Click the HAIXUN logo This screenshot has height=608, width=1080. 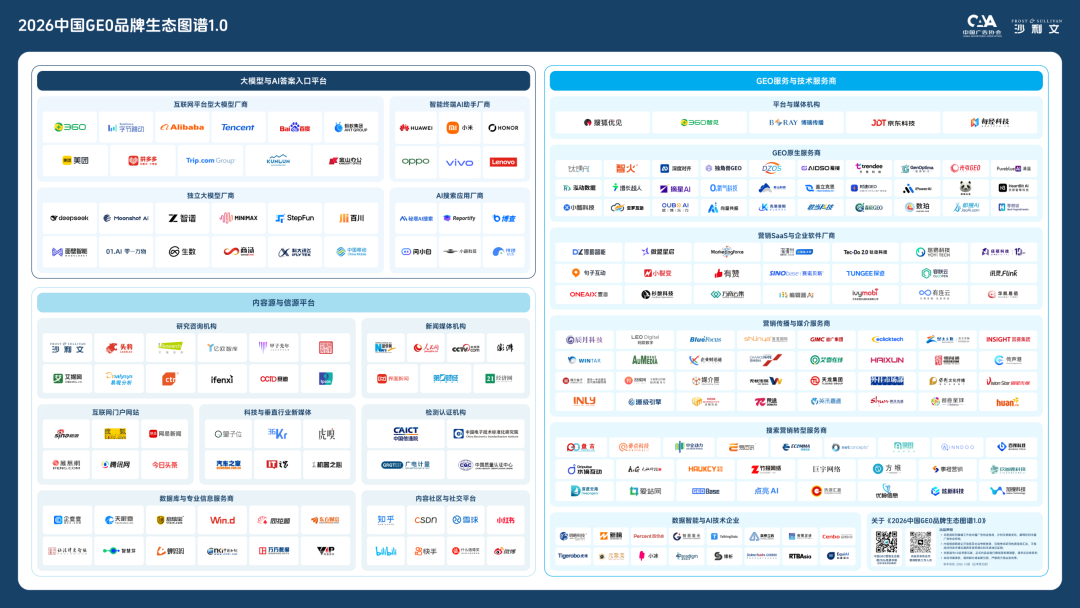[x=887, y=359]
